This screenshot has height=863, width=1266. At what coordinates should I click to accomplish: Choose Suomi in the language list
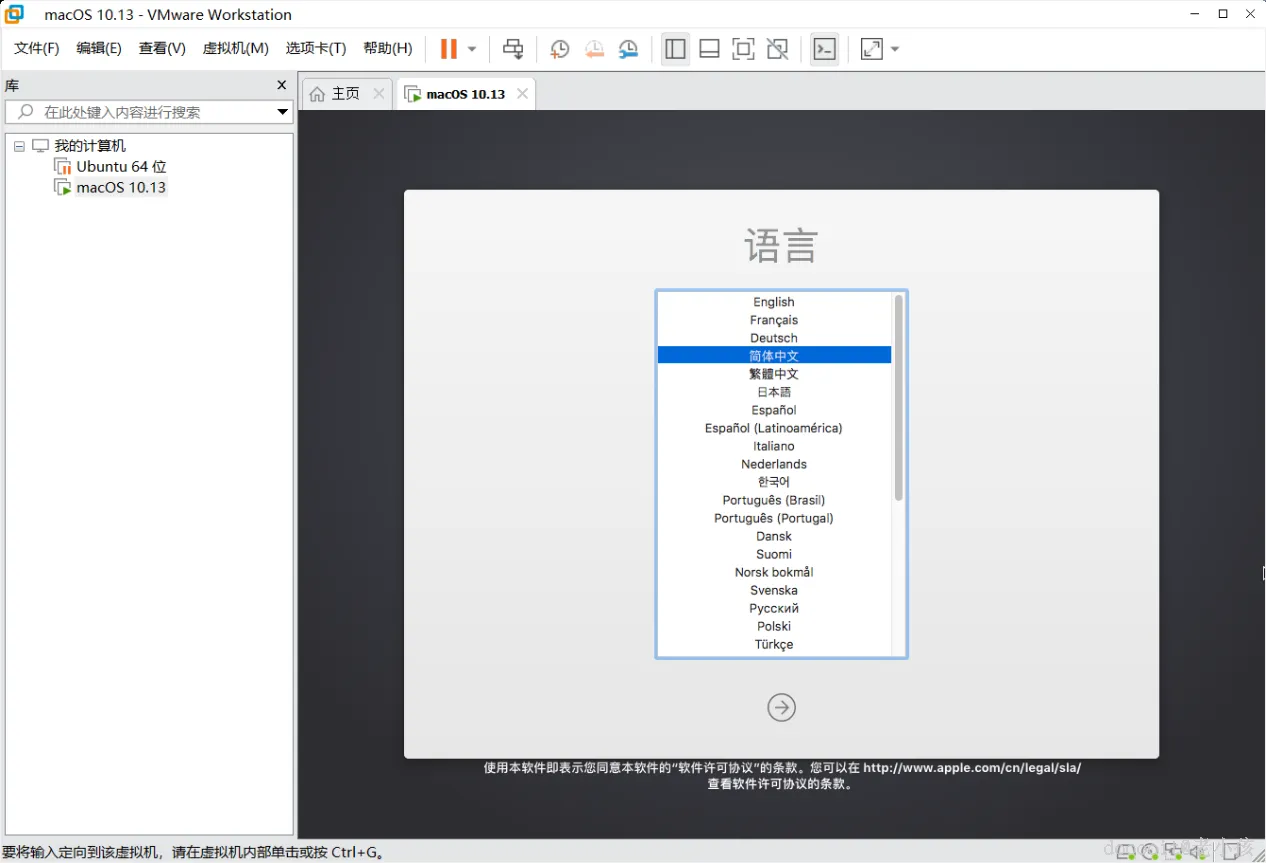[x=774, y=554]
